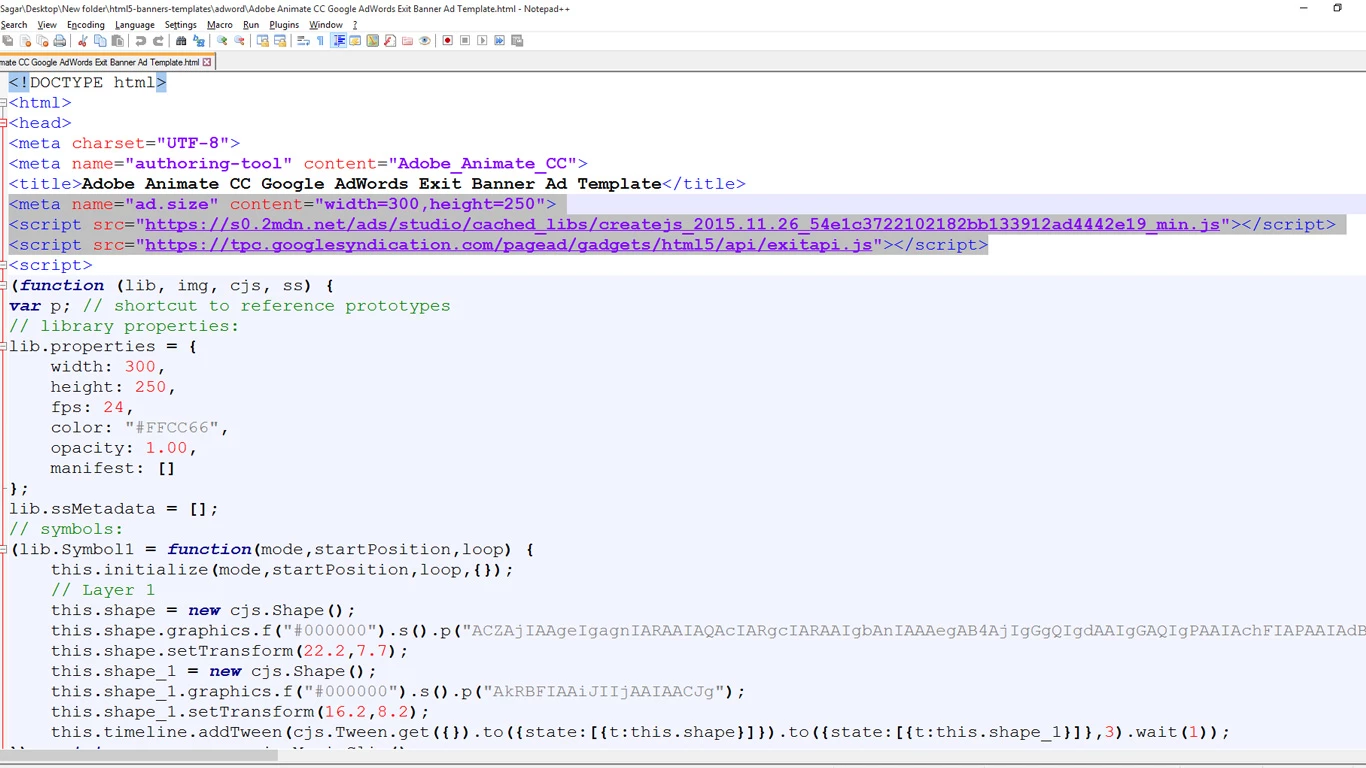Open the ? help menu
This screenshot has height=768, width=1366.
(x=355, y=25)
